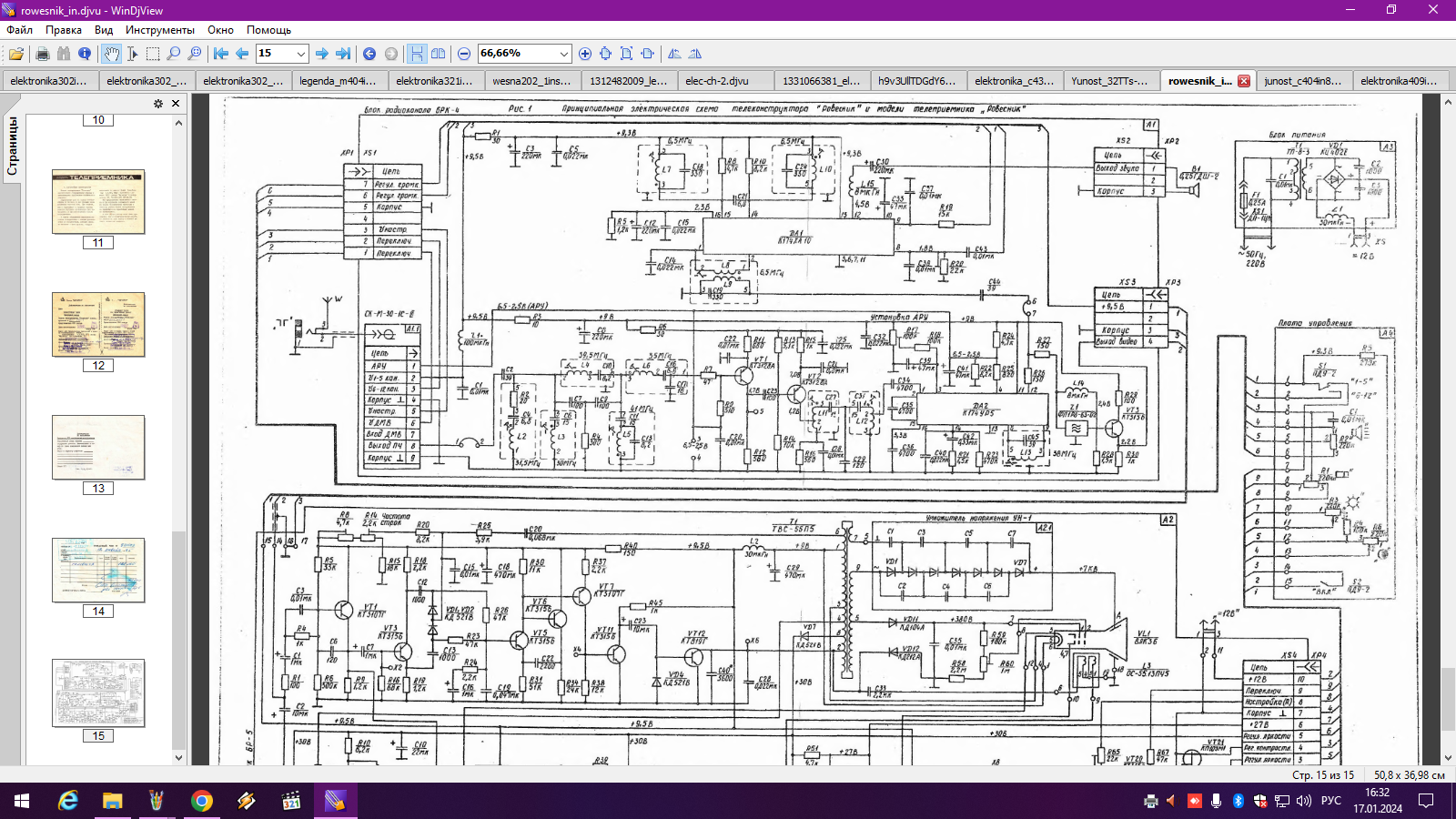Expand the 66,66% zoom level dropdown

563,54
